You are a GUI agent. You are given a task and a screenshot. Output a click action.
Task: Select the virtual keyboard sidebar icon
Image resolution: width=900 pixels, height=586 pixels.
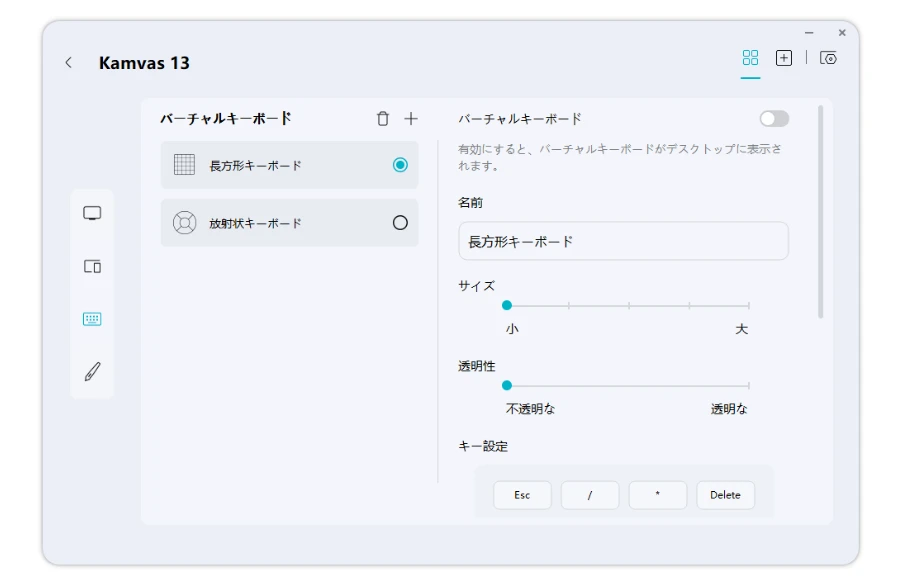tap(92, 319)
